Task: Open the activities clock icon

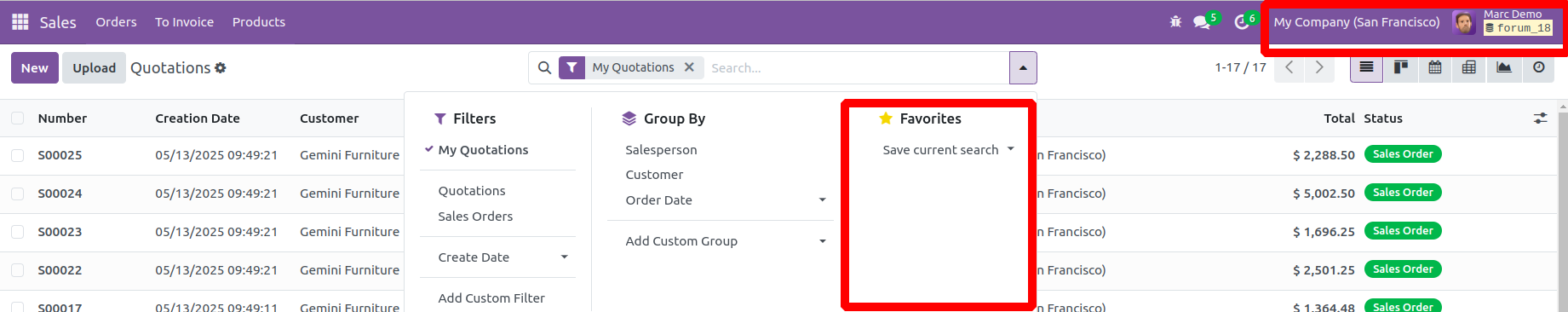Action: pyautogui.click(x=1242, y=22)
